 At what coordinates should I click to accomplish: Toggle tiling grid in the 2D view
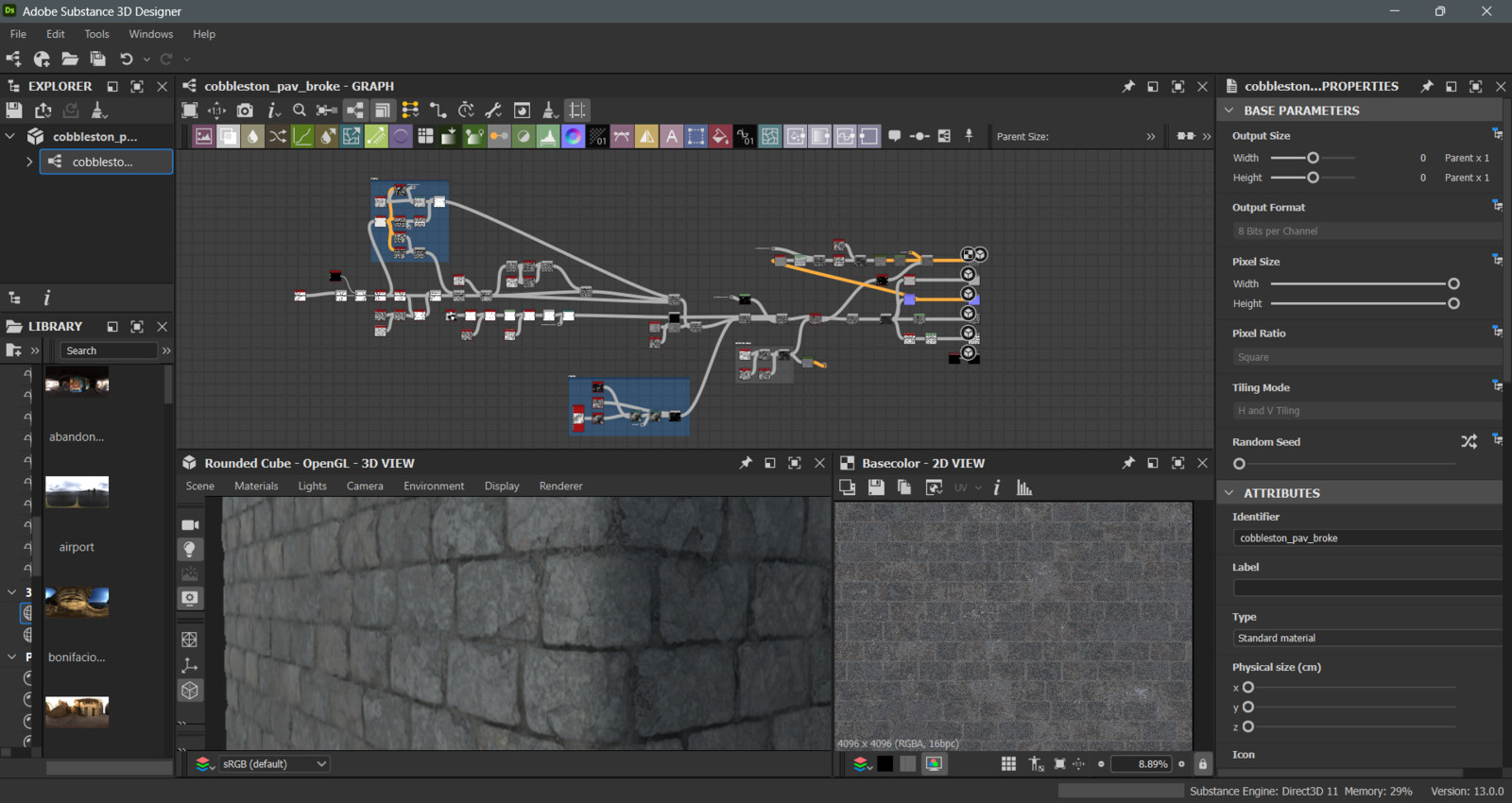[x=1008, y=763]
